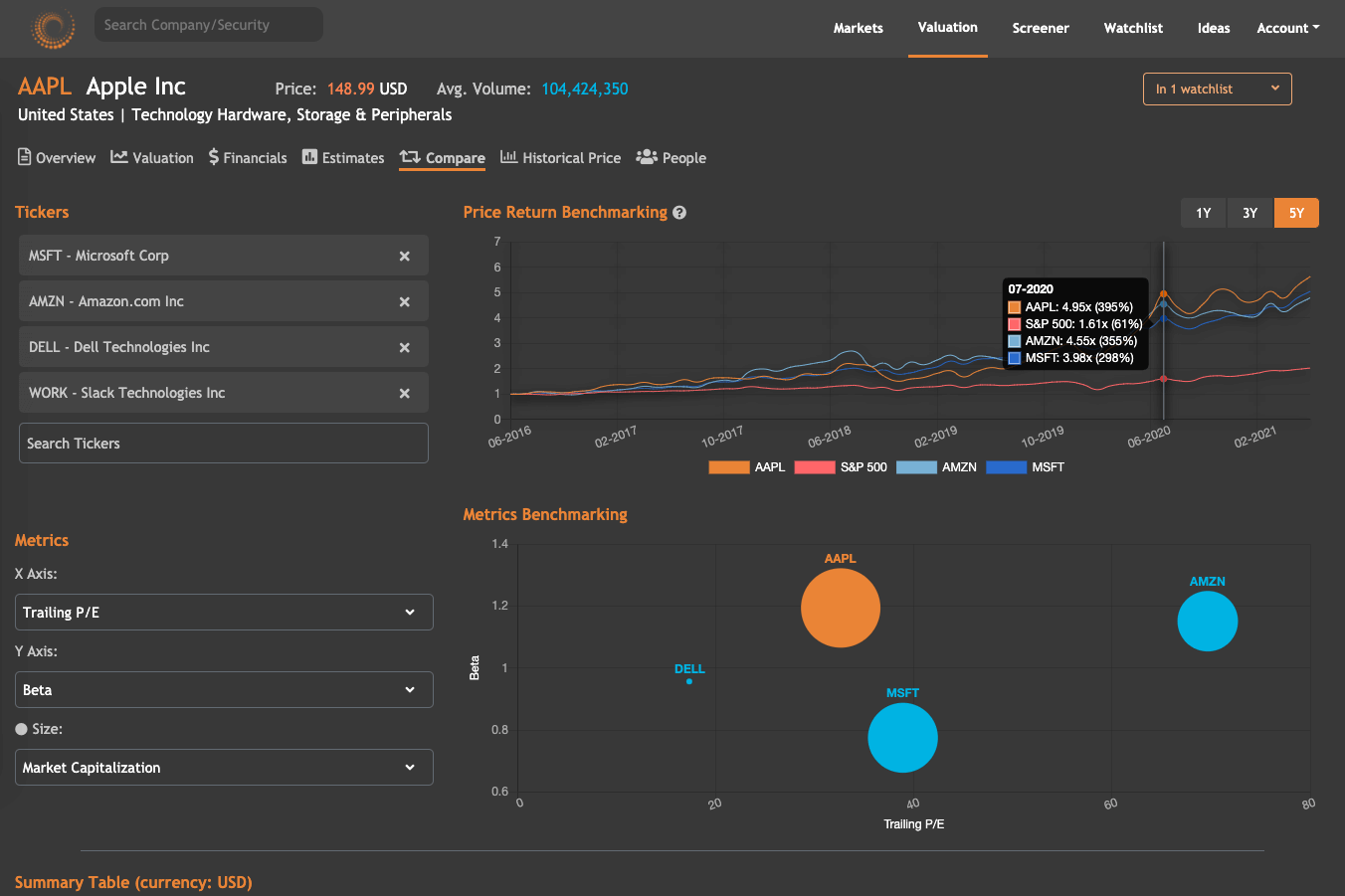
Task: Click the orange swirl site logo
Action: click(54, 28)
